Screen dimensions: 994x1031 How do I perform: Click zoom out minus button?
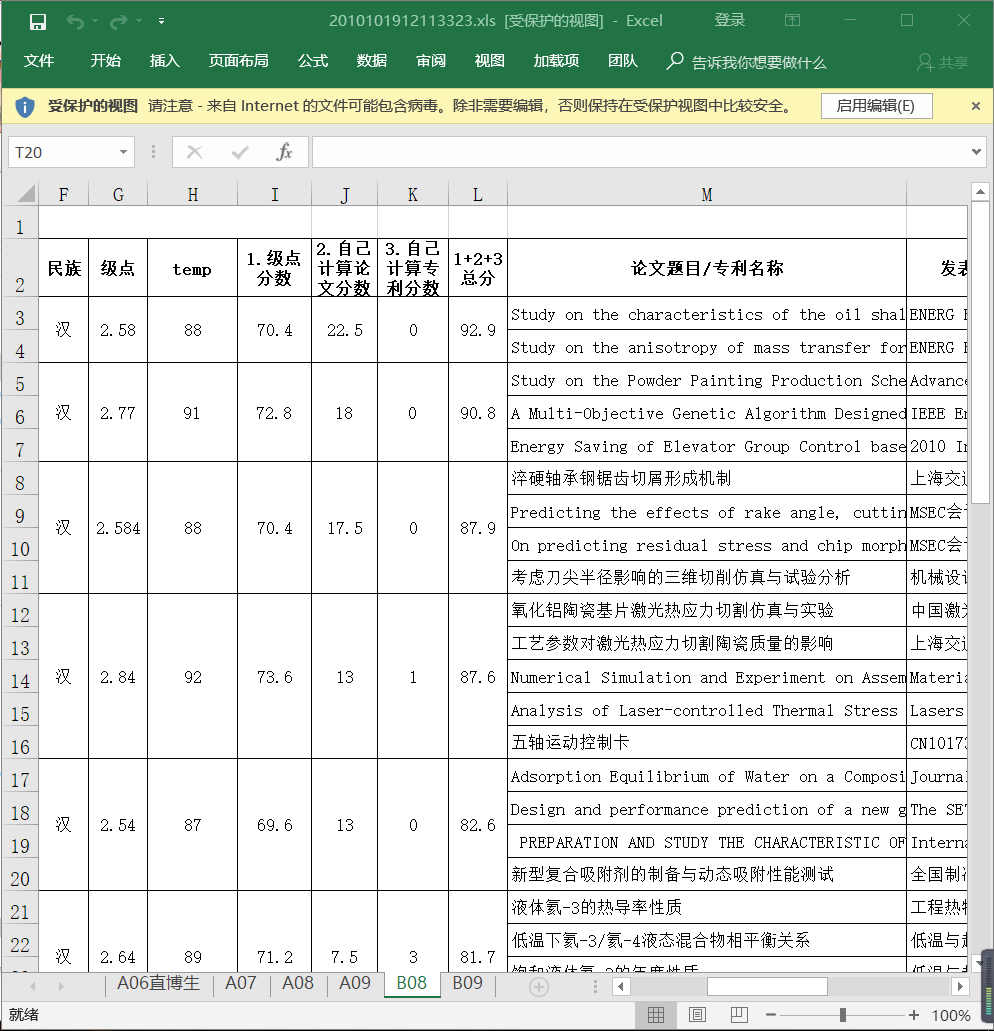(772, 1015)
